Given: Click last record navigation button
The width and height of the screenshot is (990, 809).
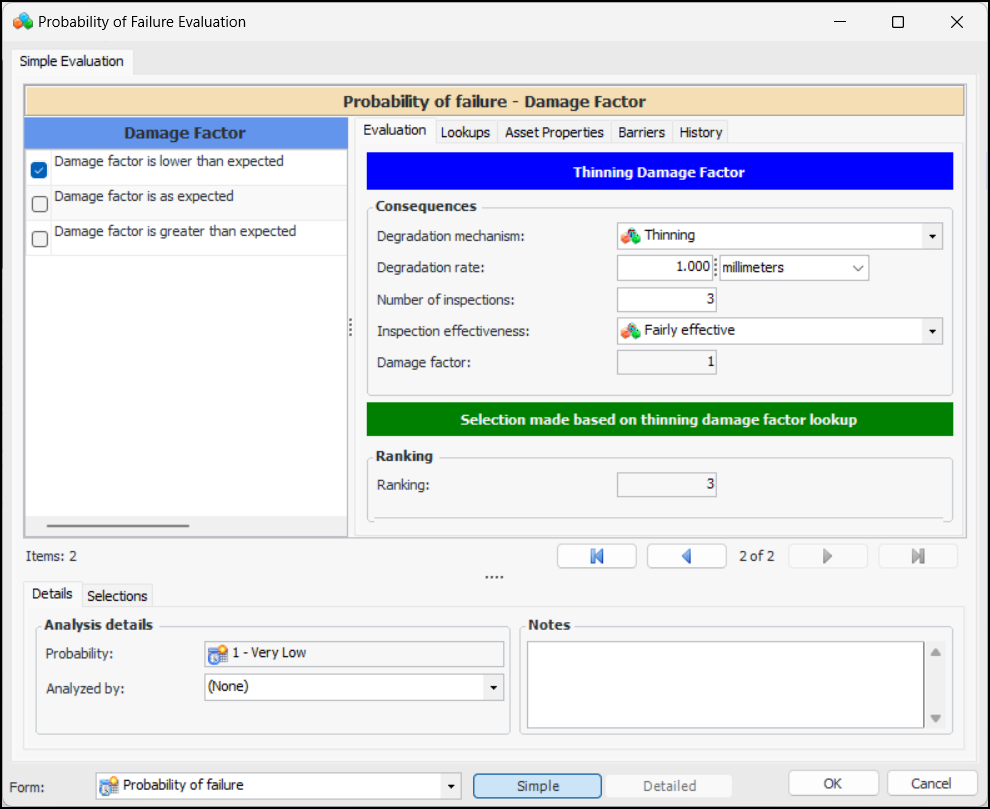Looking at the screenshot, I should (x=917, y=556).
